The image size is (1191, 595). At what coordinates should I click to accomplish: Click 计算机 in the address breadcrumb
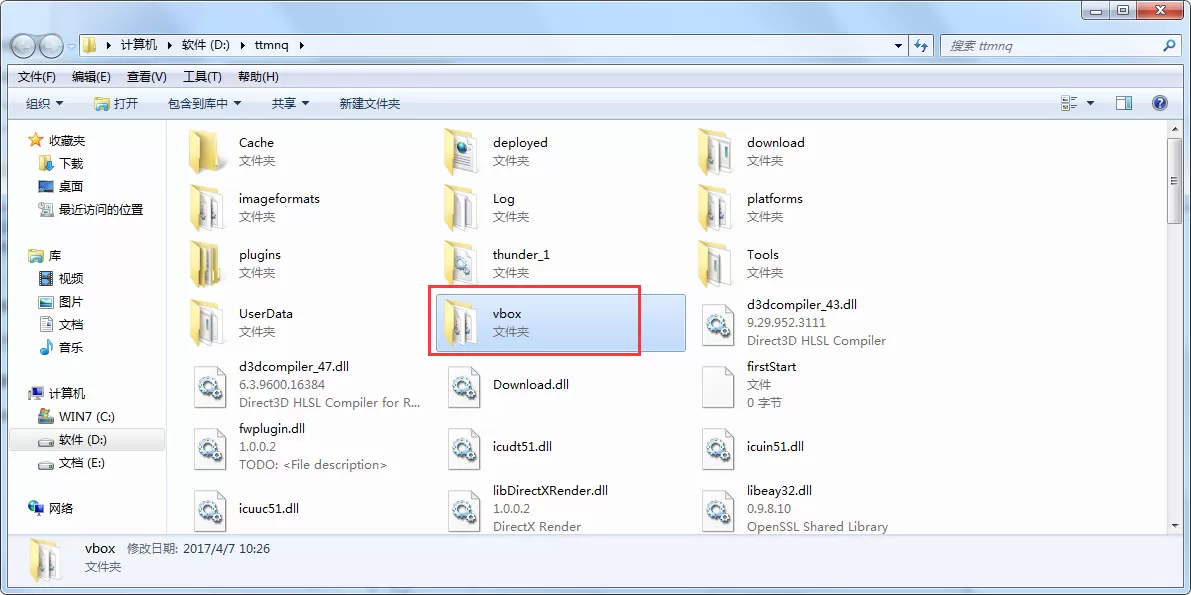(x=139, y=46)
